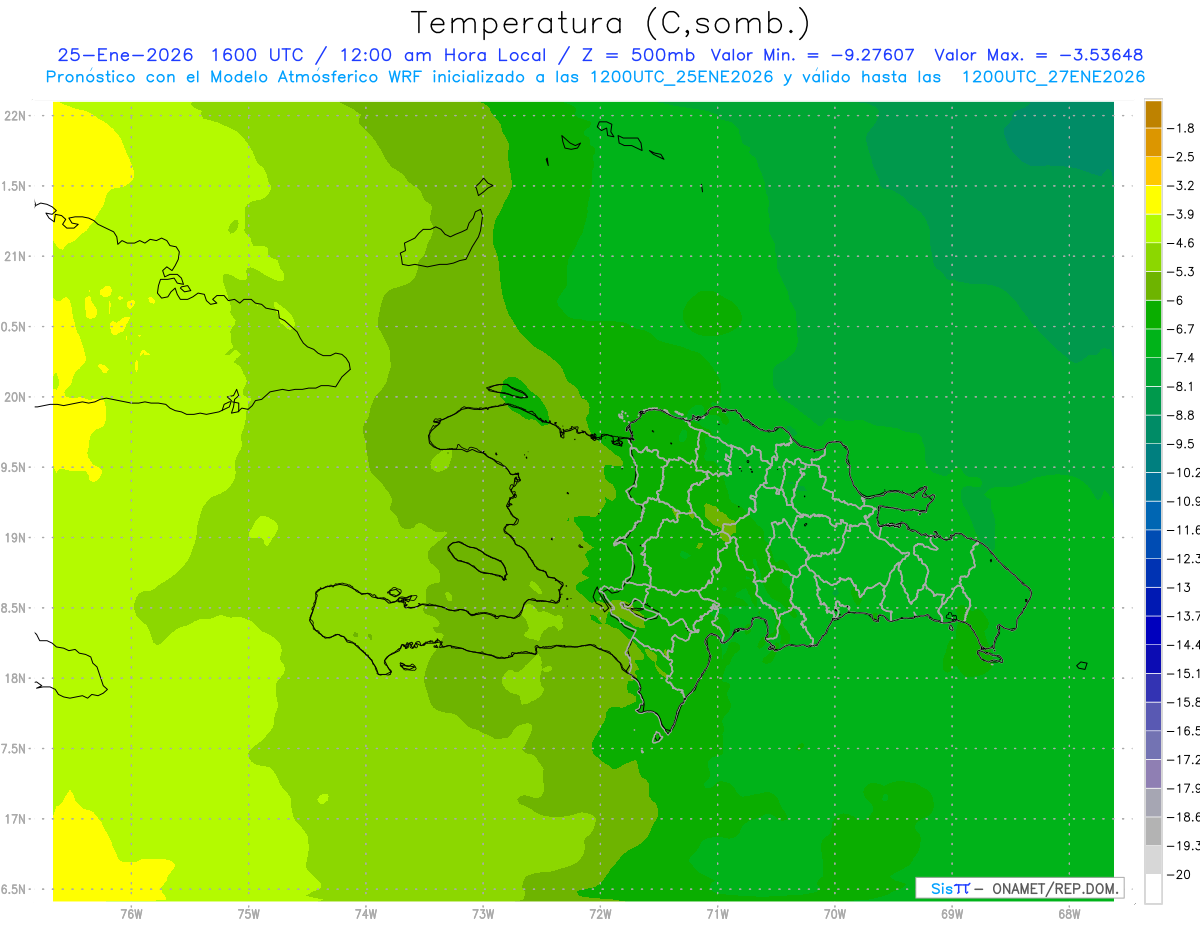Screen dimensions: 1200x927
Task: Select the '25-Ene-2026' date text
Action: 126,55
